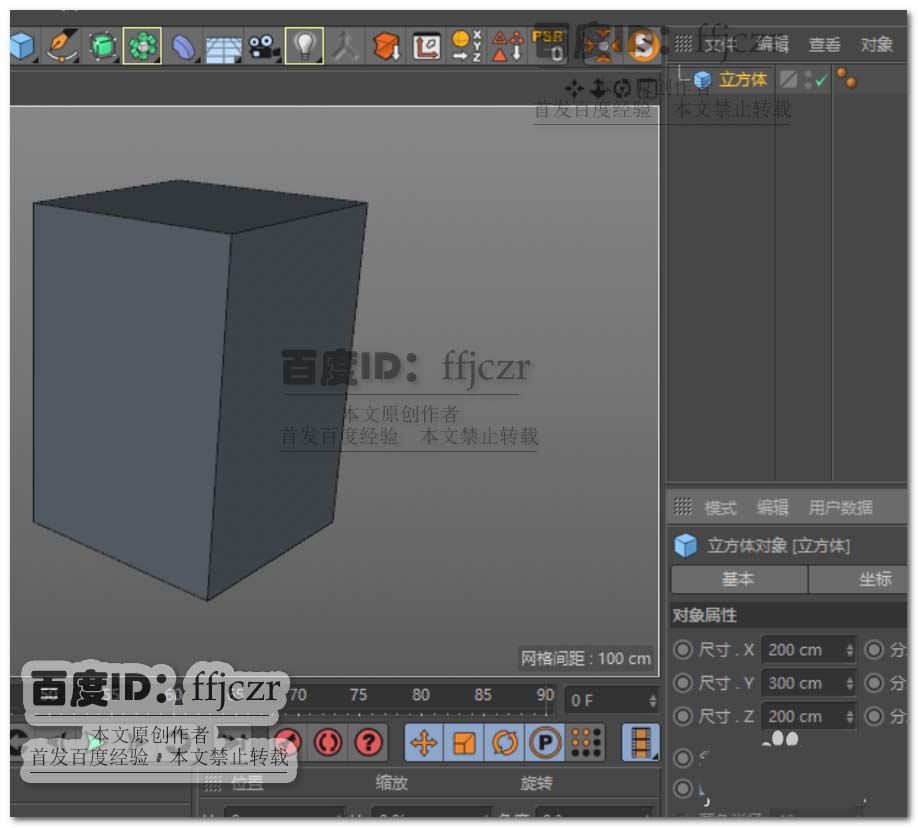
Task: Open the deformer tool
Action: tap(183, 47)
